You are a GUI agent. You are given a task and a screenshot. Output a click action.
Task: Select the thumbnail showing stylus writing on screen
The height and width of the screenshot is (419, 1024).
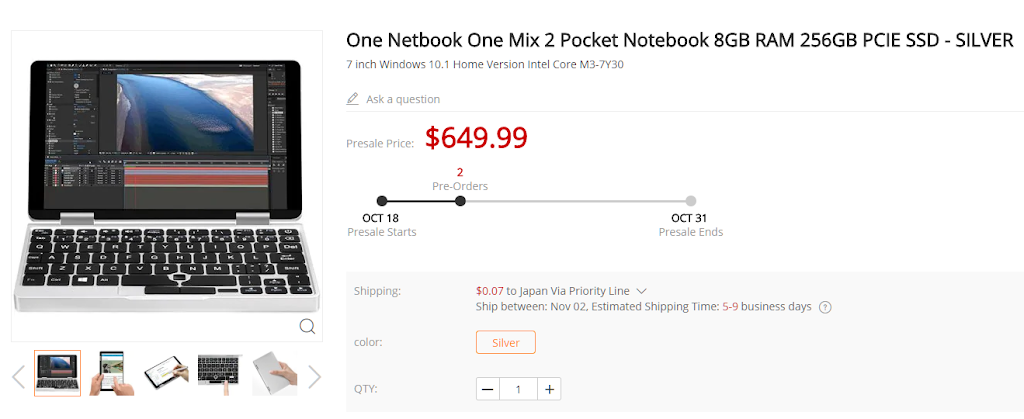165,374
